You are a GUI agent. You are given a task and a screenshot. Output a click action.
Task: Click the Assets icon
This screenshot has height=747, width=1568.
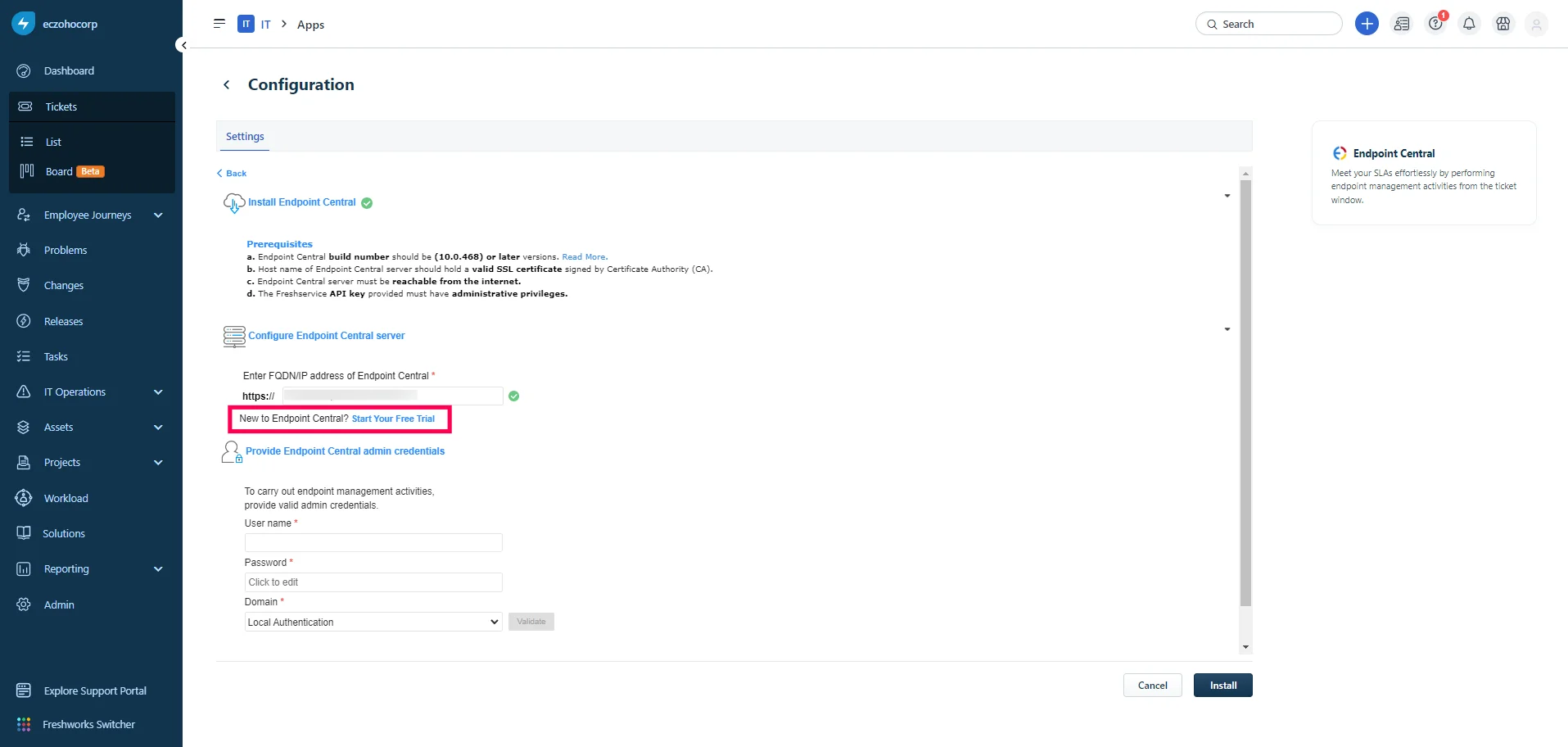[24, 427]
